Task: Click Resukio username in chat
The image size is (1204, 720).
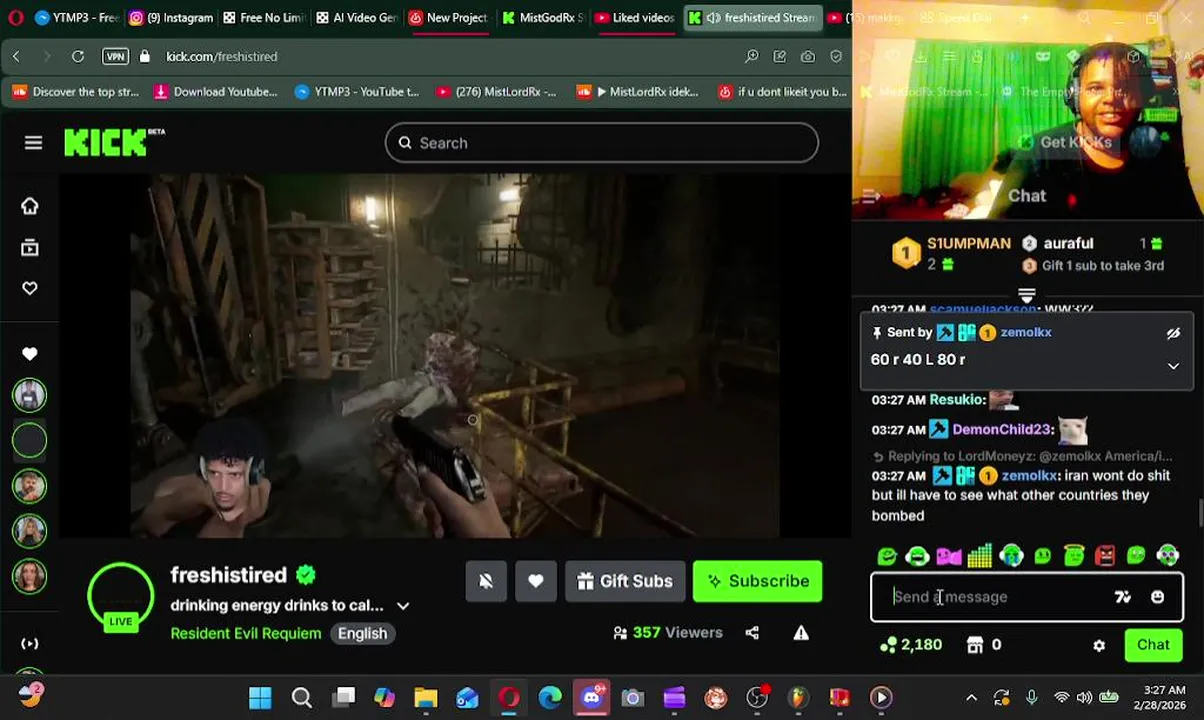Action: [x=957, y=399]
